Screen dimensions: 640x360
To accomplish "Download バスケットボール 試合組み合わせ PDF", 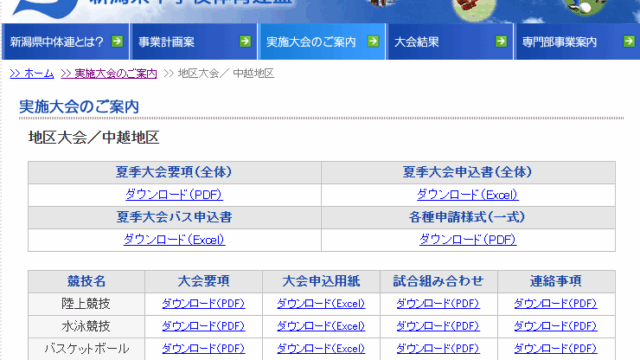I will click(x=438, y=349).
